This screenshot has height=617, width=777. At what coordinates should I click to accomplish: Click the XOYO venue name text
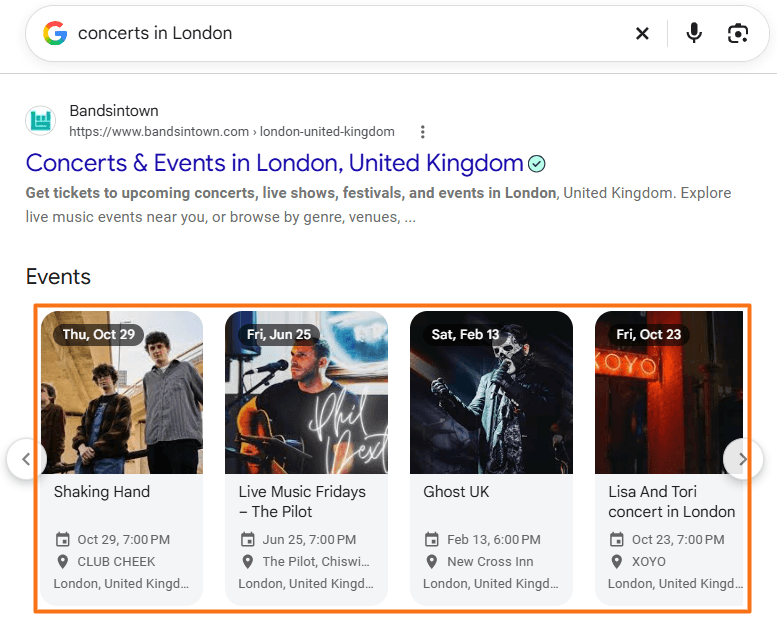click(649, 561)
